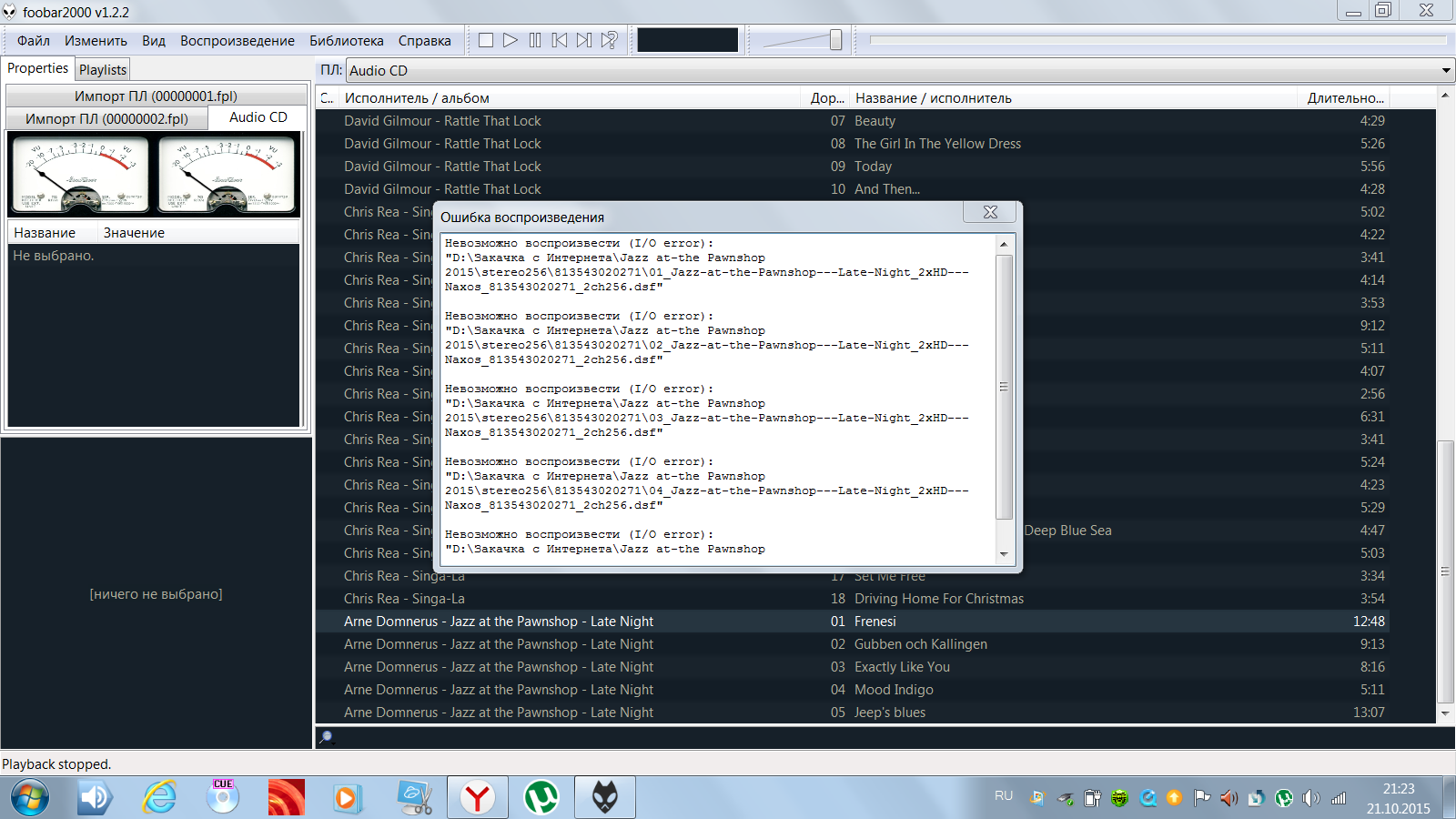The width and height of the screenshot is (1456, 819).
Task: Select The Girl In The Yellow Dress track
Action: (x=851, y=144)
